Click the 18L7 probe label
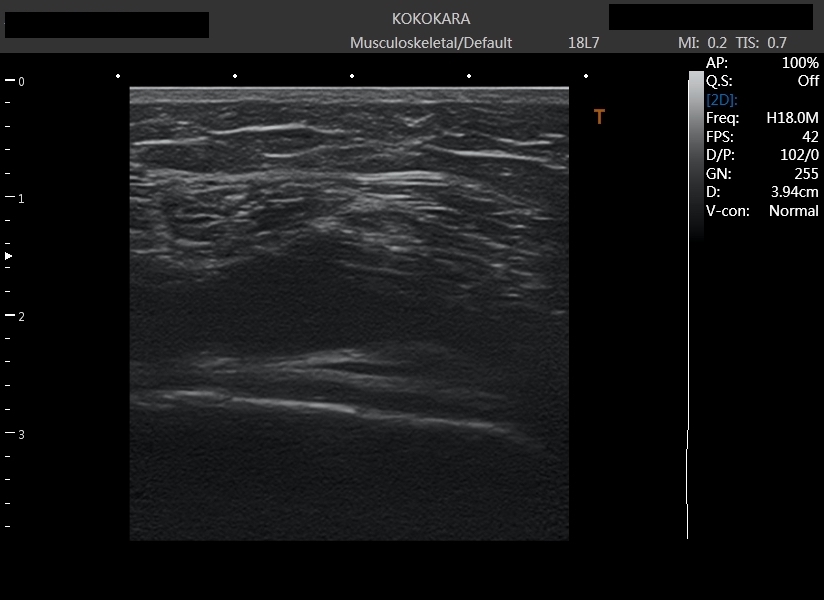The image size is (824, 600). (x=583, y=43)
